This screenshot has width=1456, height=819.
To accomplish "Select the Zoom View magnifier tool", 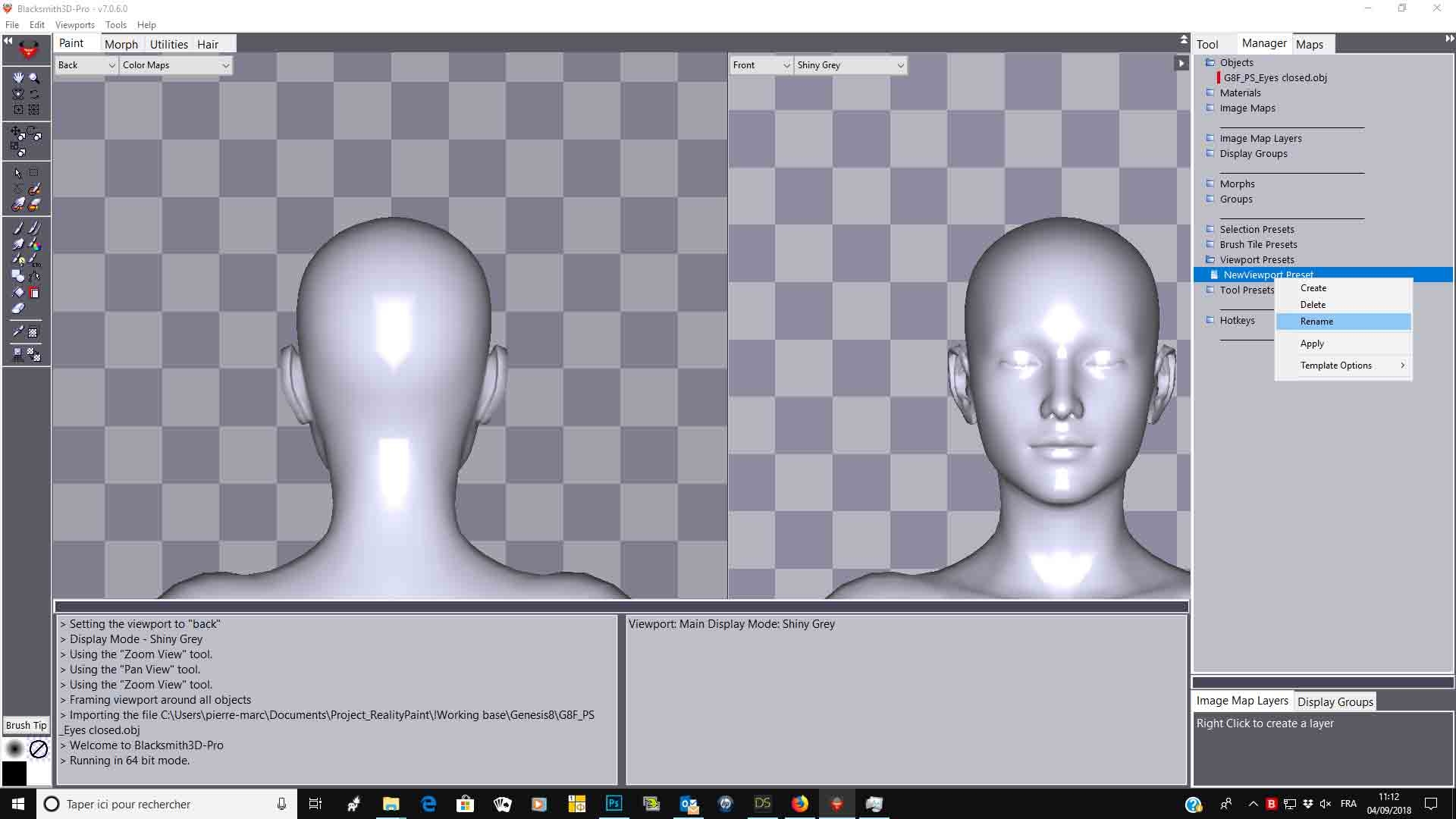I will pyautogui.click(x=34, y=77).
